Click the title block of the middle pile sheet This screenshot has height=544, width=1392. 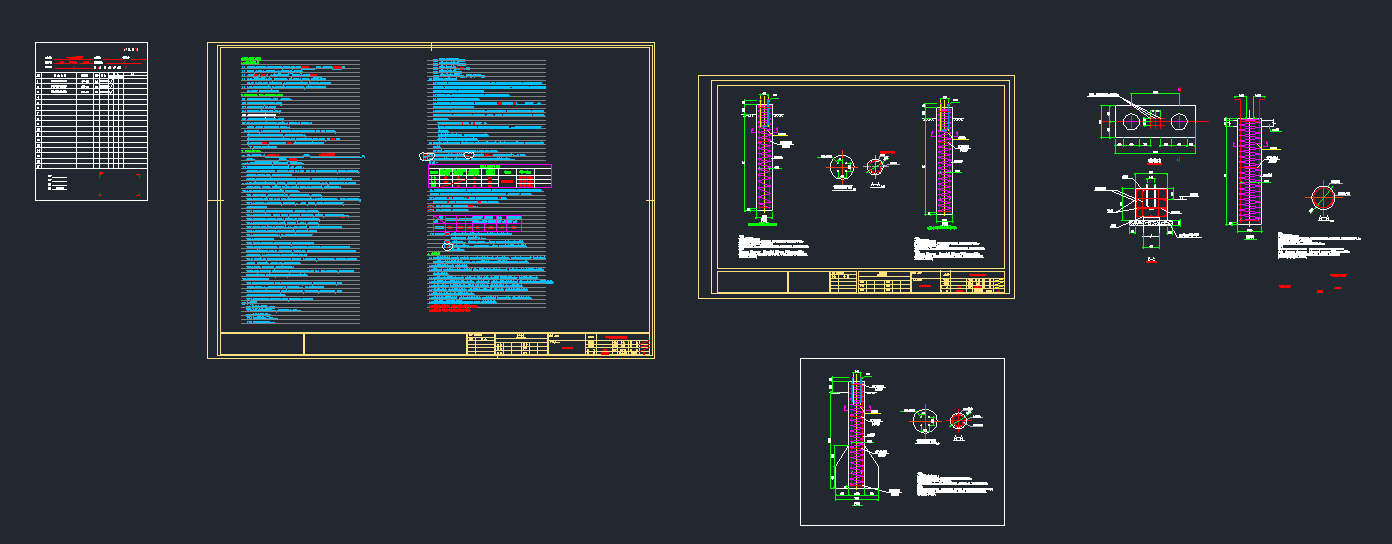point(915,283)
